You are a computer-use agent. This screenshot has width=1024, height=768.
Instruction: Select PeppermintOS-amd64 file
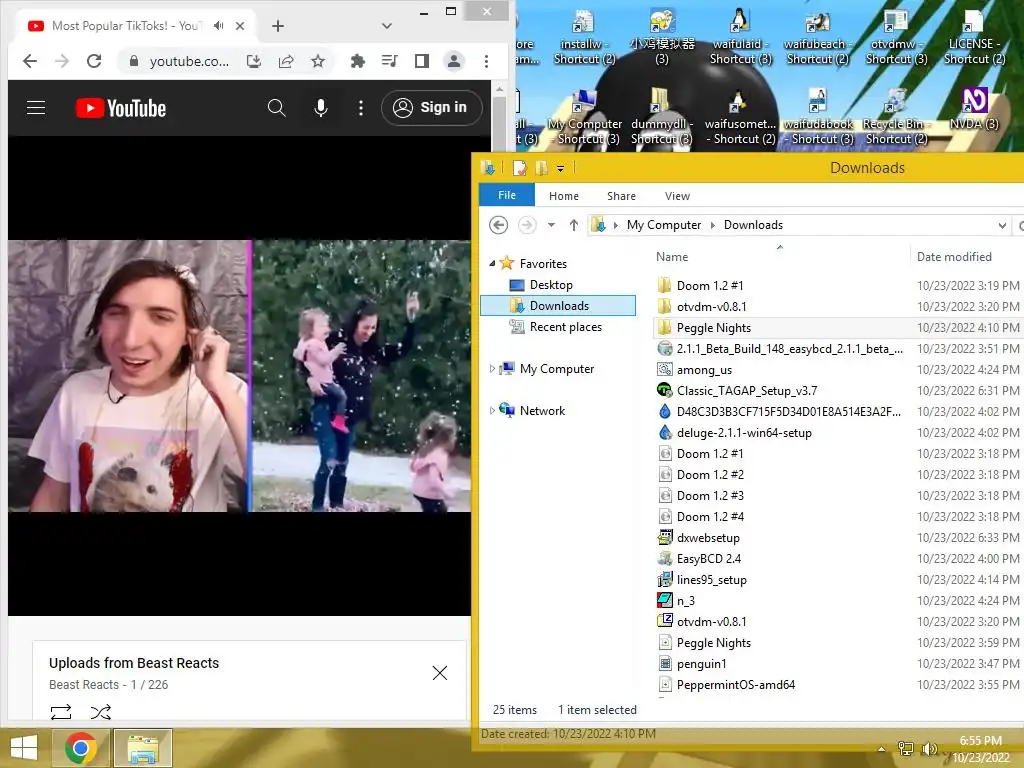click(x=735, y=684)
